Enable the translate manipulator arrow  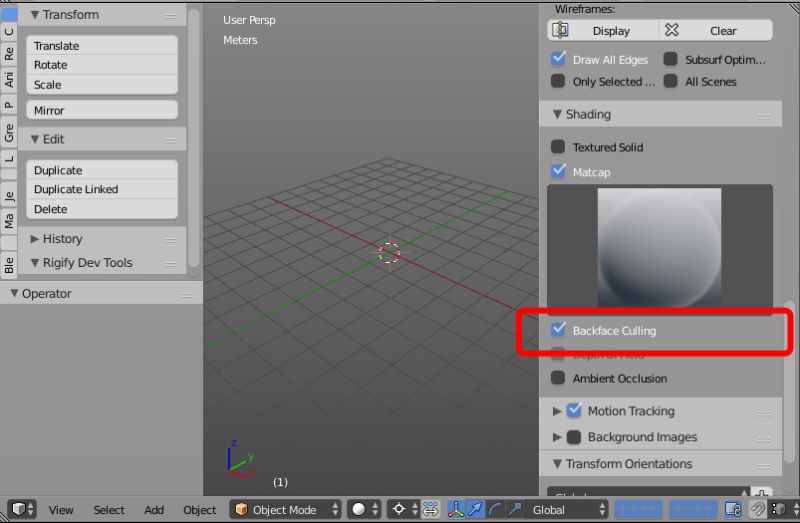coord(475,509)
